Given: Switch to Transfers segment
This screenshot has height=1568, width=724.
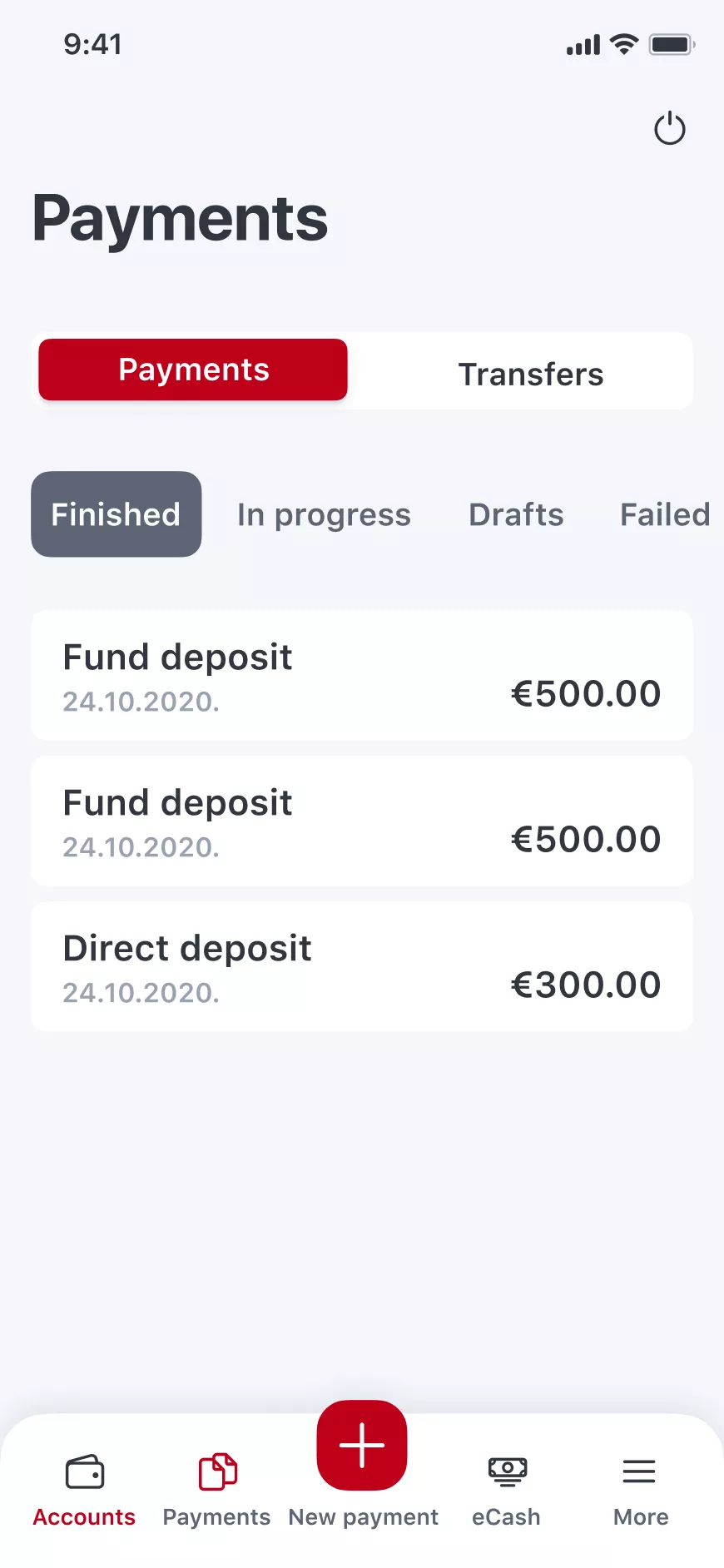Looking at the screenshot, I should click(x=531, y=374).
